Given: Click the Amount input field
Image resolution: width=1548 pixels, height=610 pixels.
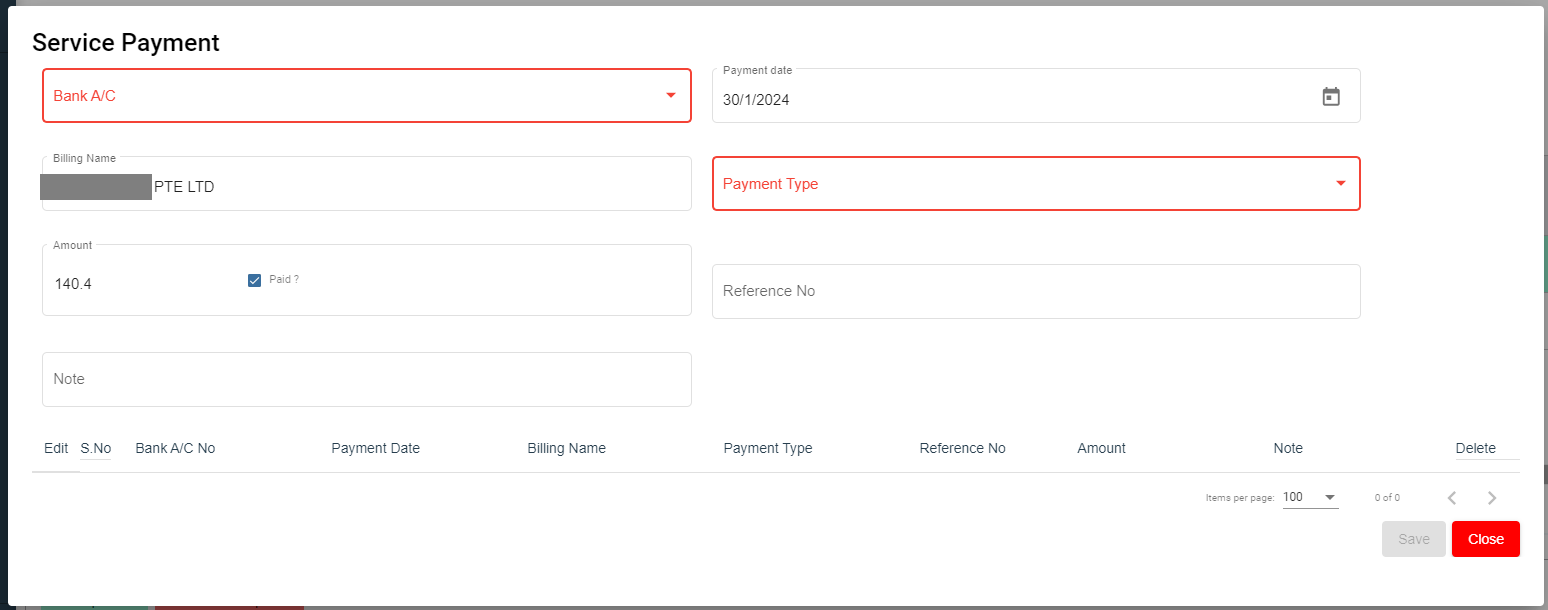Looking at the screenshot, I should click(140, 284).
